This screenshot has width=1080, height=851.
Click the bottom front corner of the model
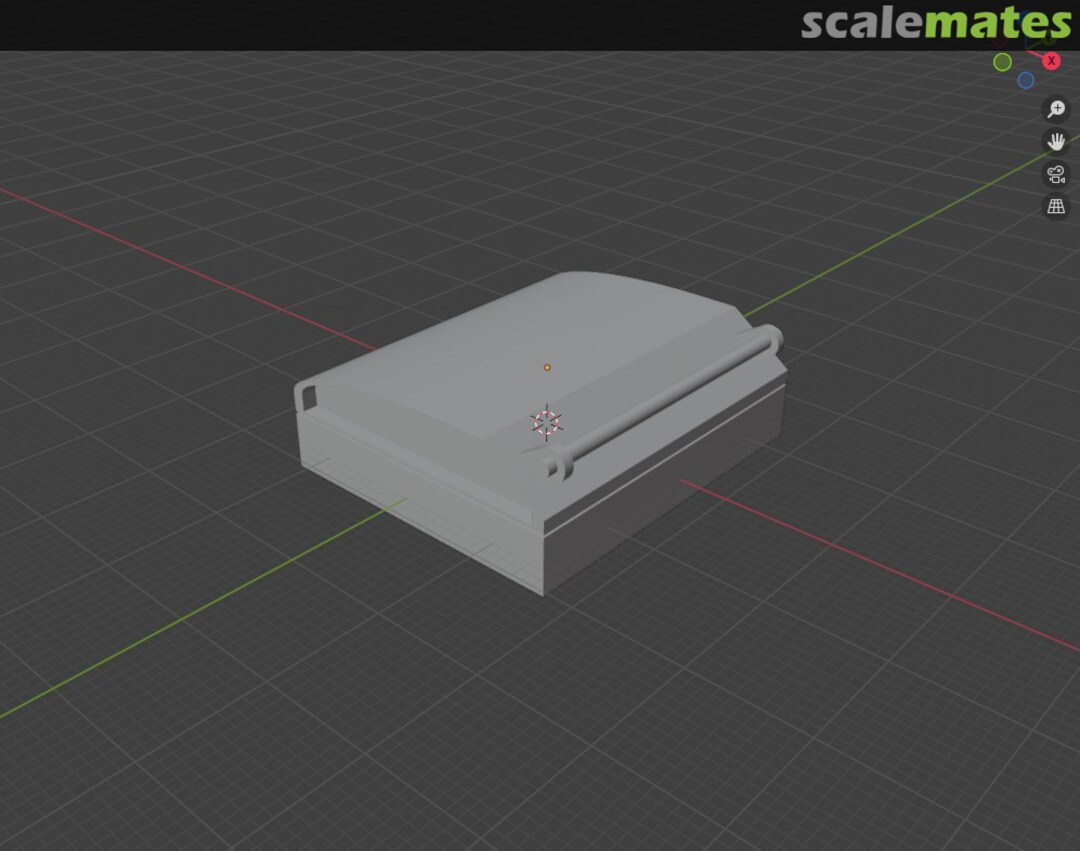[x=543, y=594]
